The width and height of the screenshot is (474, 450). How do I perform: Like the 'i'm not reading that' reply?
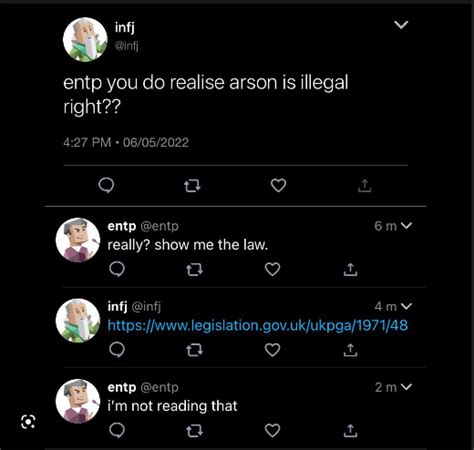tap(272, 430)
